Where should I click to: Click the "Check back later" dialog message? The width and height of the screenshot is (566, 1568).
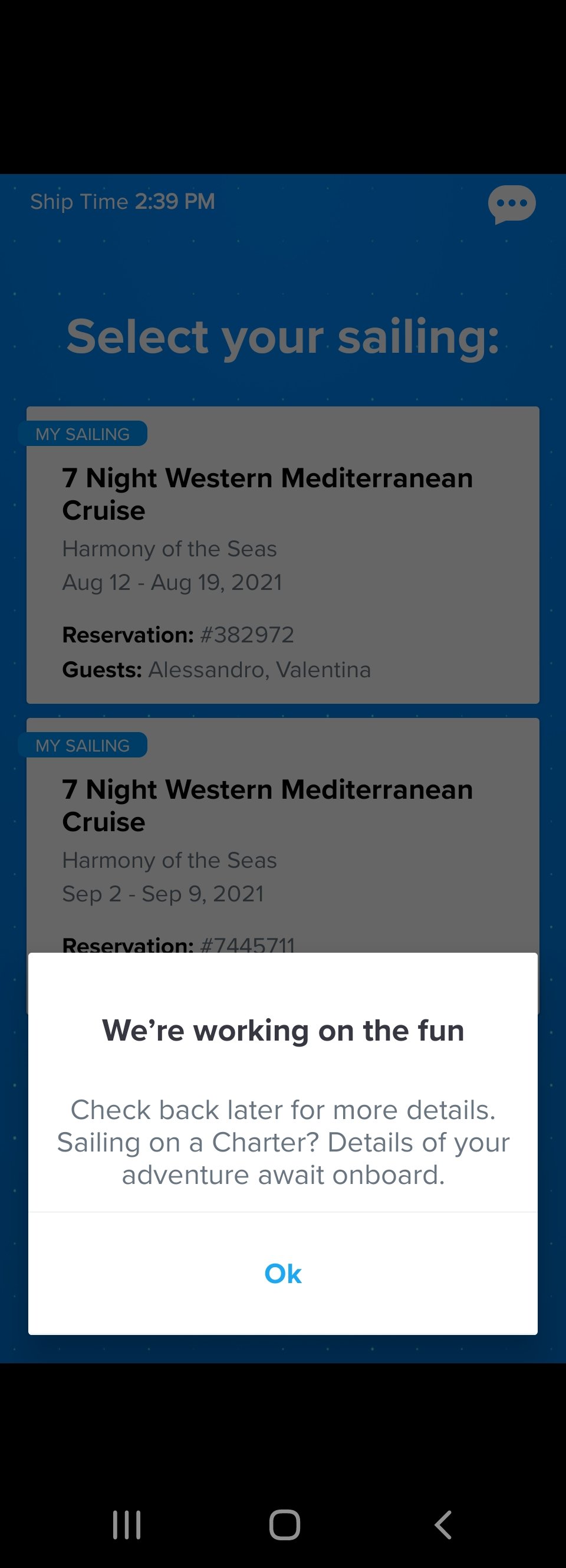click(x=283, y=1142)
